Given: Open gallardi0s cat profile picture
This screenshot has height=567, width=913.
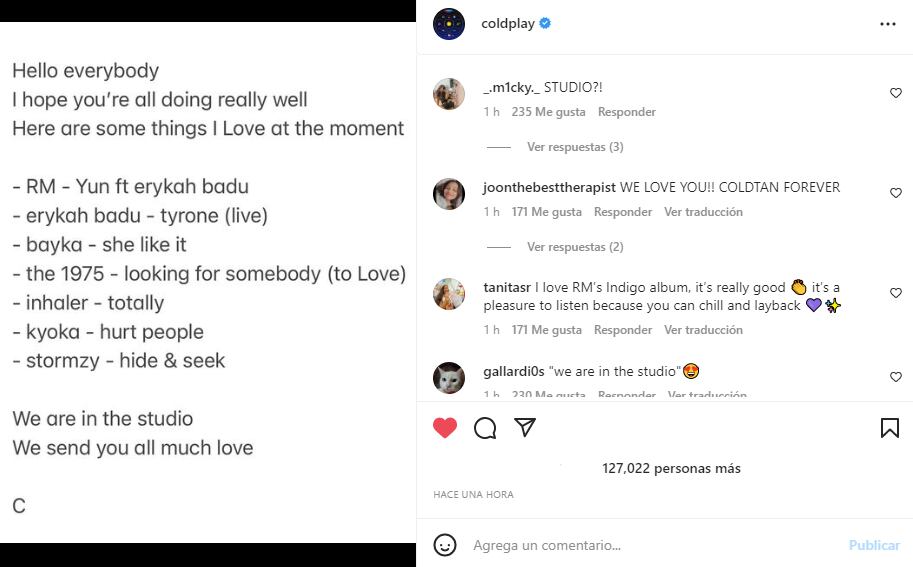Looking at the screenshot, I should point(449,378).
